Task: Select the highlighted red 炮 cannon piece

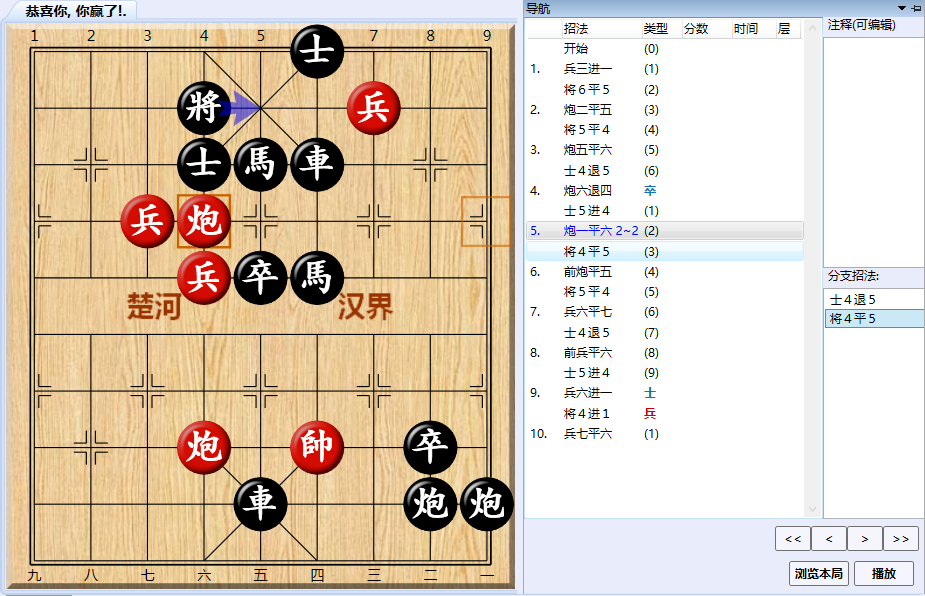Action: (203, 222)
